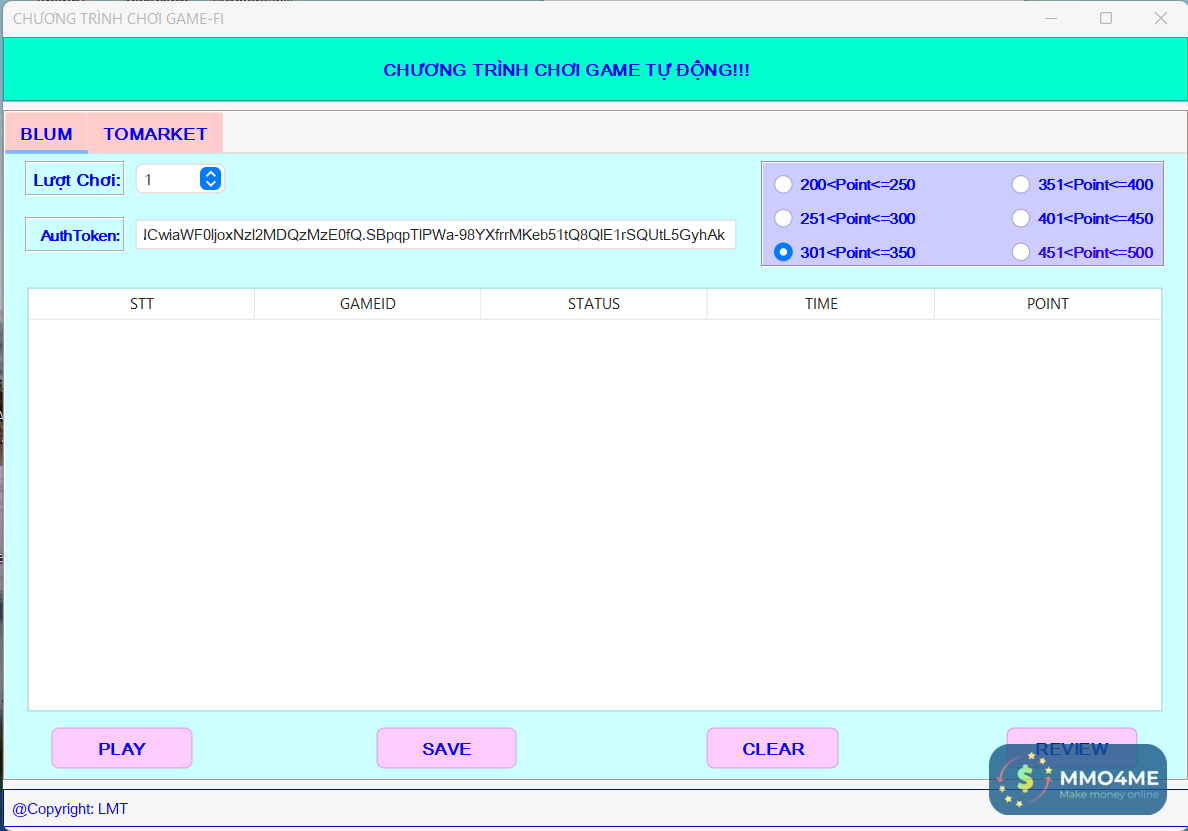The height and width of the screenshot is (831, 1188).
Task: Maximize the game program window
Action: 1106,18
